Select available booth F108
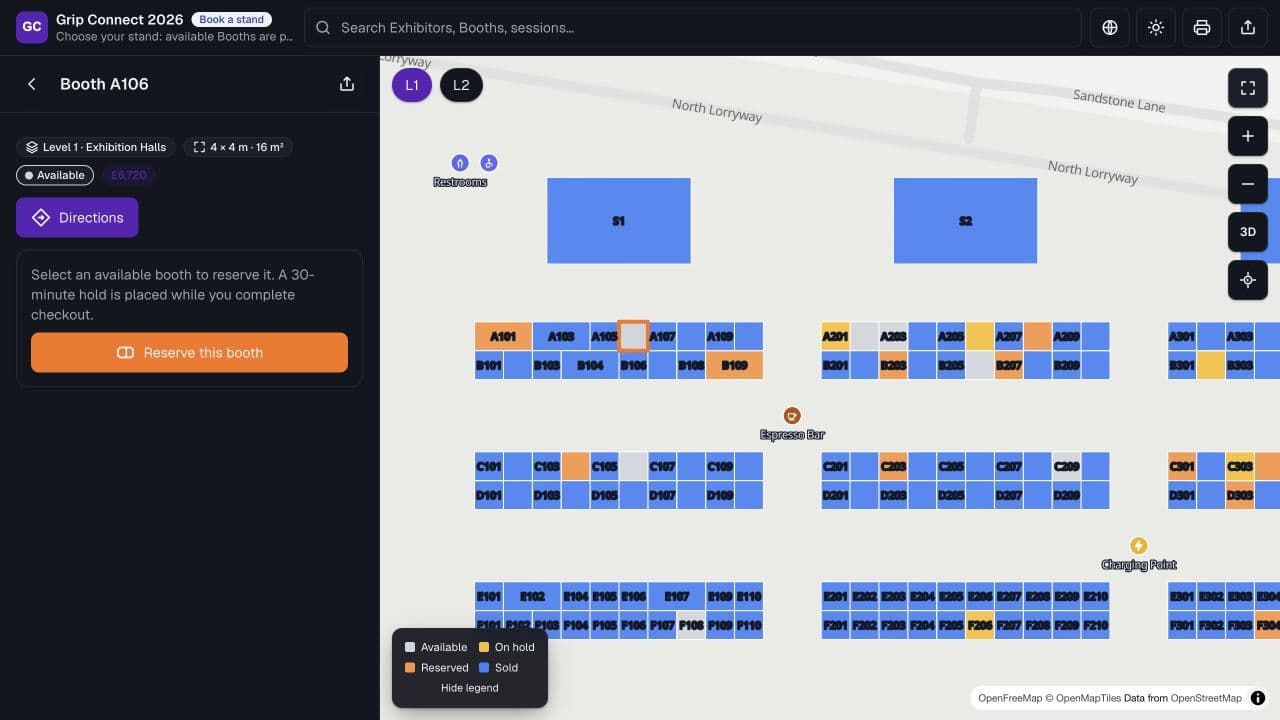The width and height of the screenshot is (1280, 720). pos(691,625)
